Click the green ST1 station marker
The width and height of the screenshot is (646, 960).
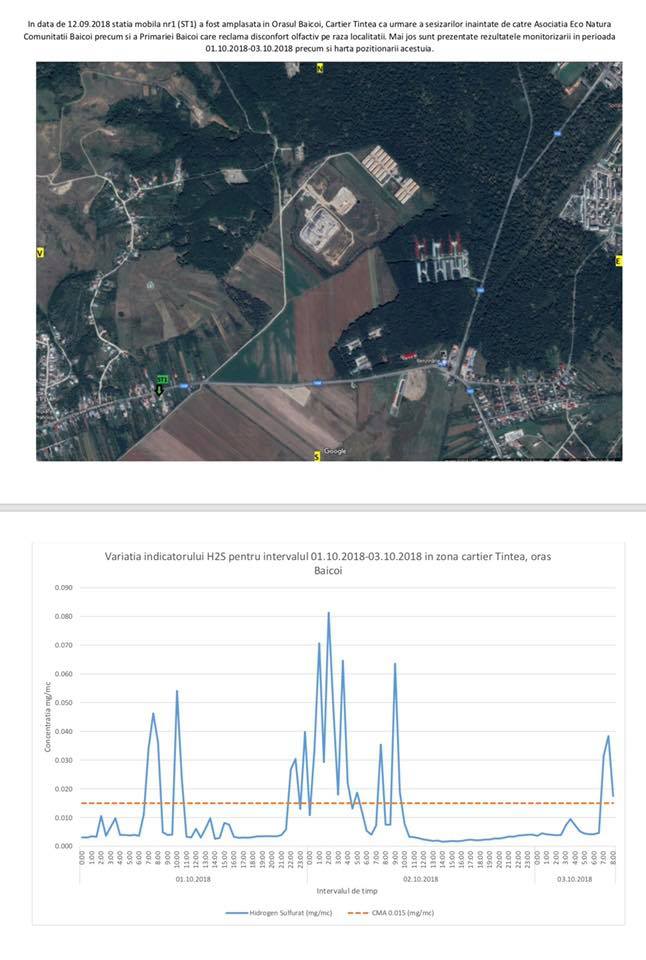[x=161, y=380]
